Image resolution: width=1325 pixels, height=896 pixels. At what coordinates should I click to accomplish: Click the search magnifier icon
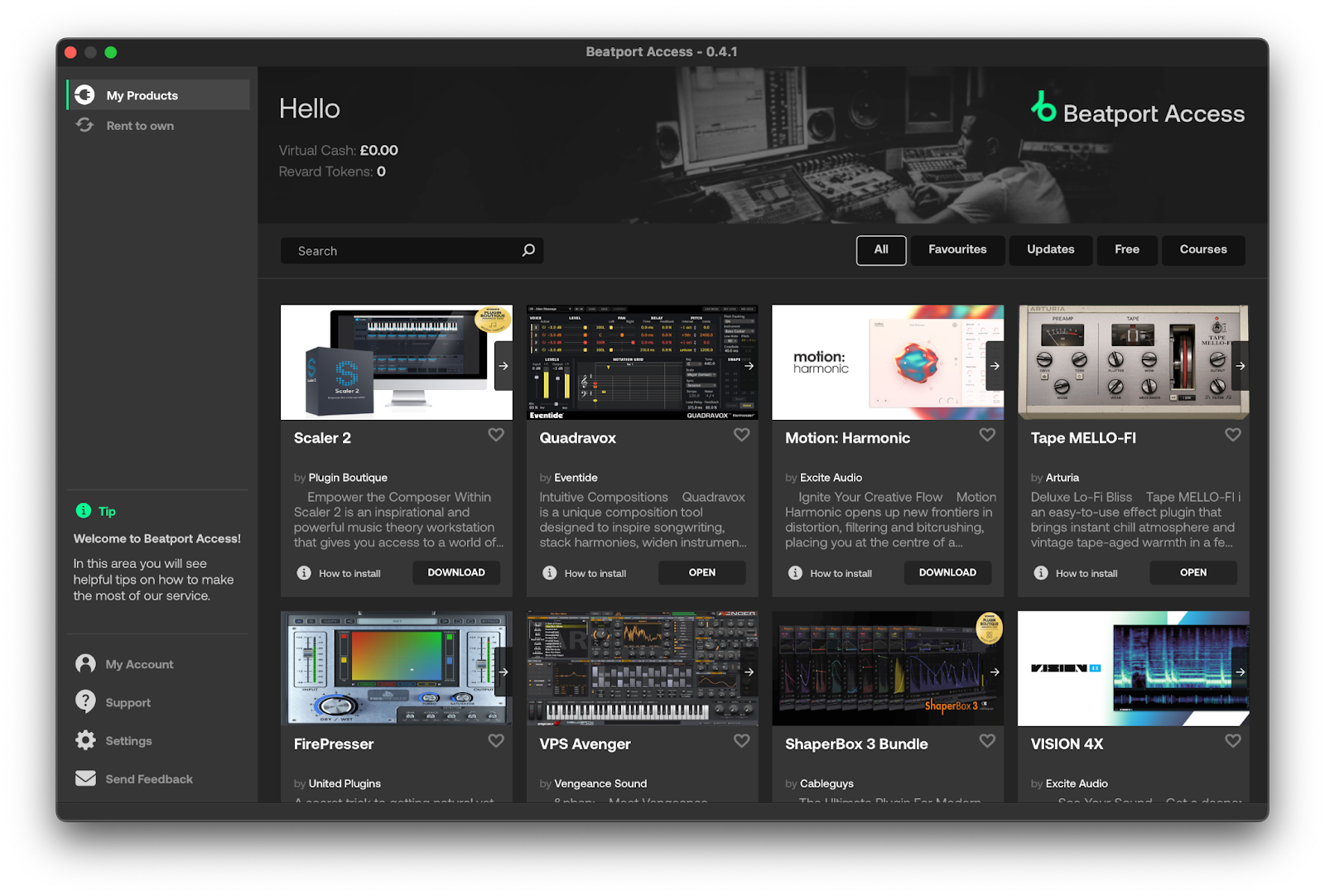click(x=528, y=250)
